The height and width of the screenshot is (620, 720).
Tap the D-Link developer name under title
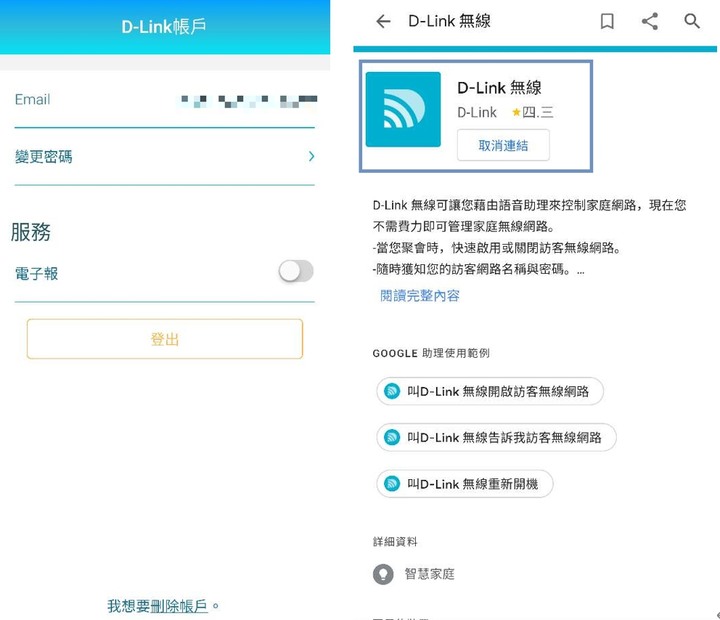[x=477, y=112]
